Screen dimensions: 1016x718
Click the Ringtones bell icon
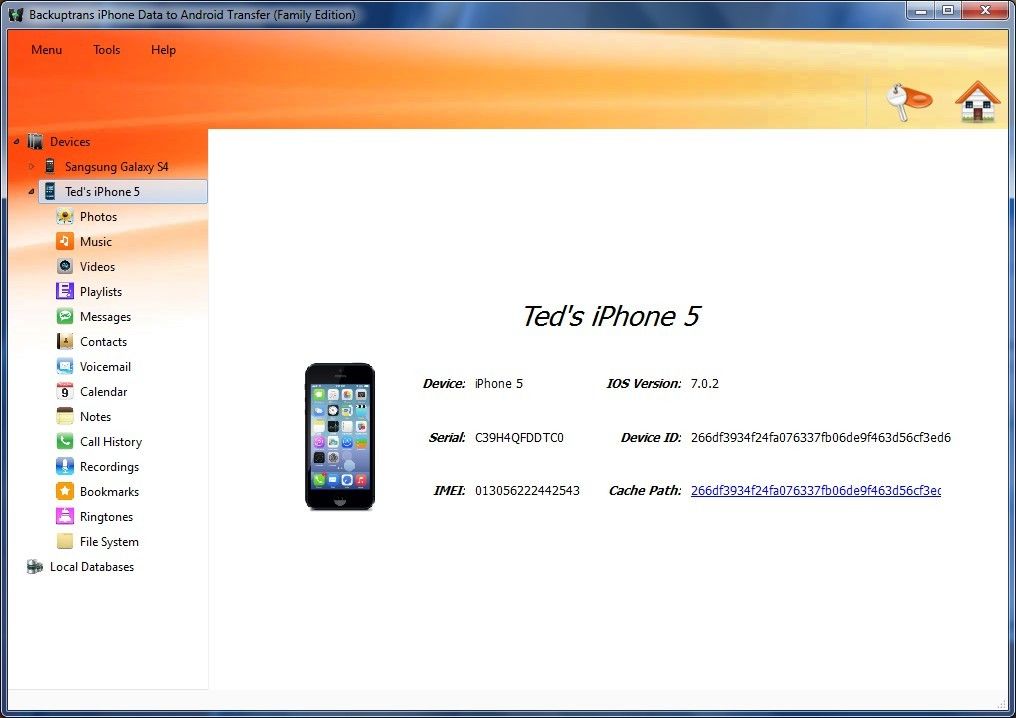point(65,516)
